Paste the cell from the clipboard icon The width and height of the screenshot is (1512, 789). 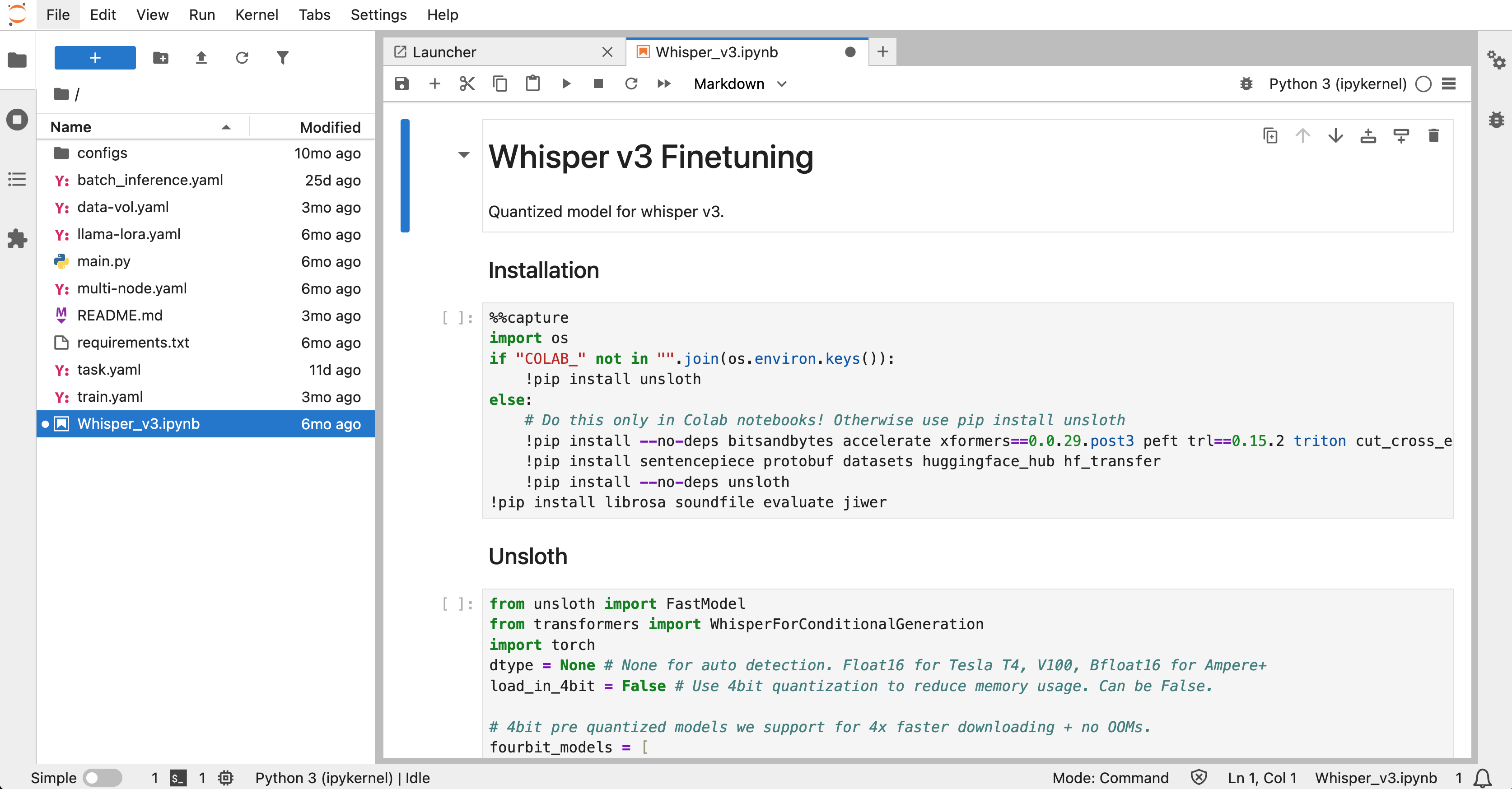[x=533, y=84]
